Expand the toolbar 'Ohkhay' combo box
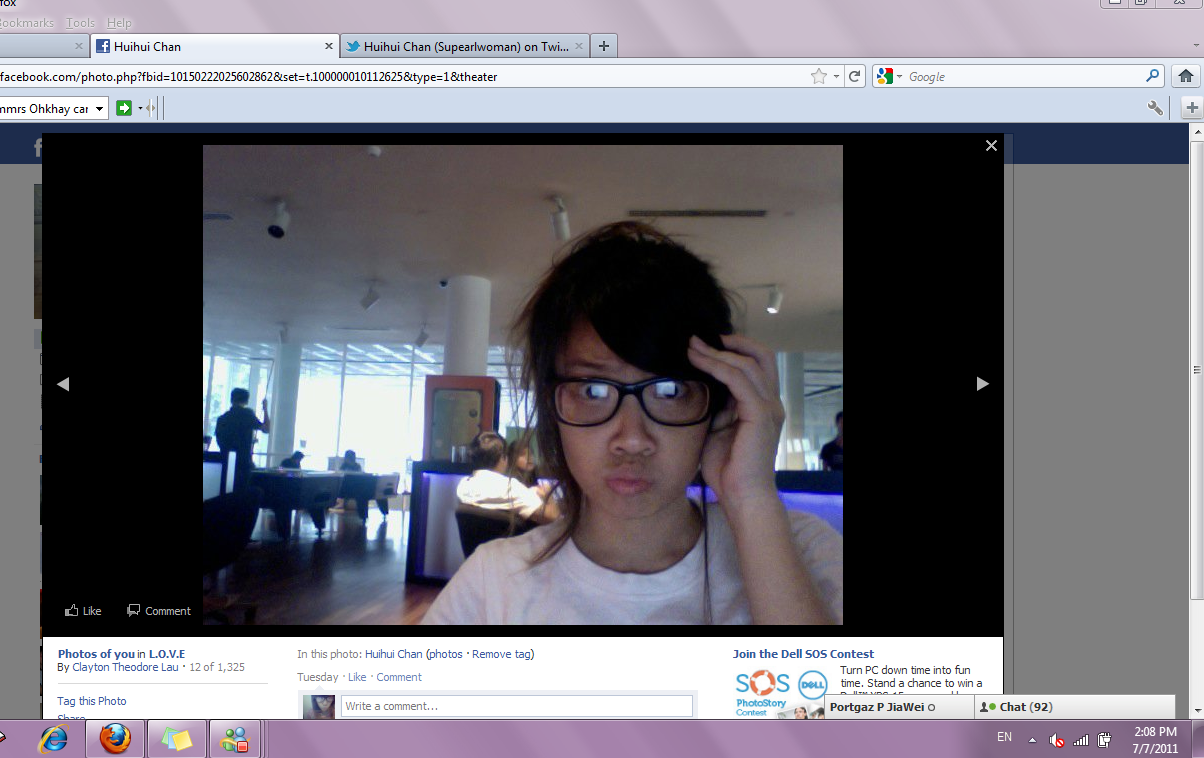 click(x=99, y=108)
